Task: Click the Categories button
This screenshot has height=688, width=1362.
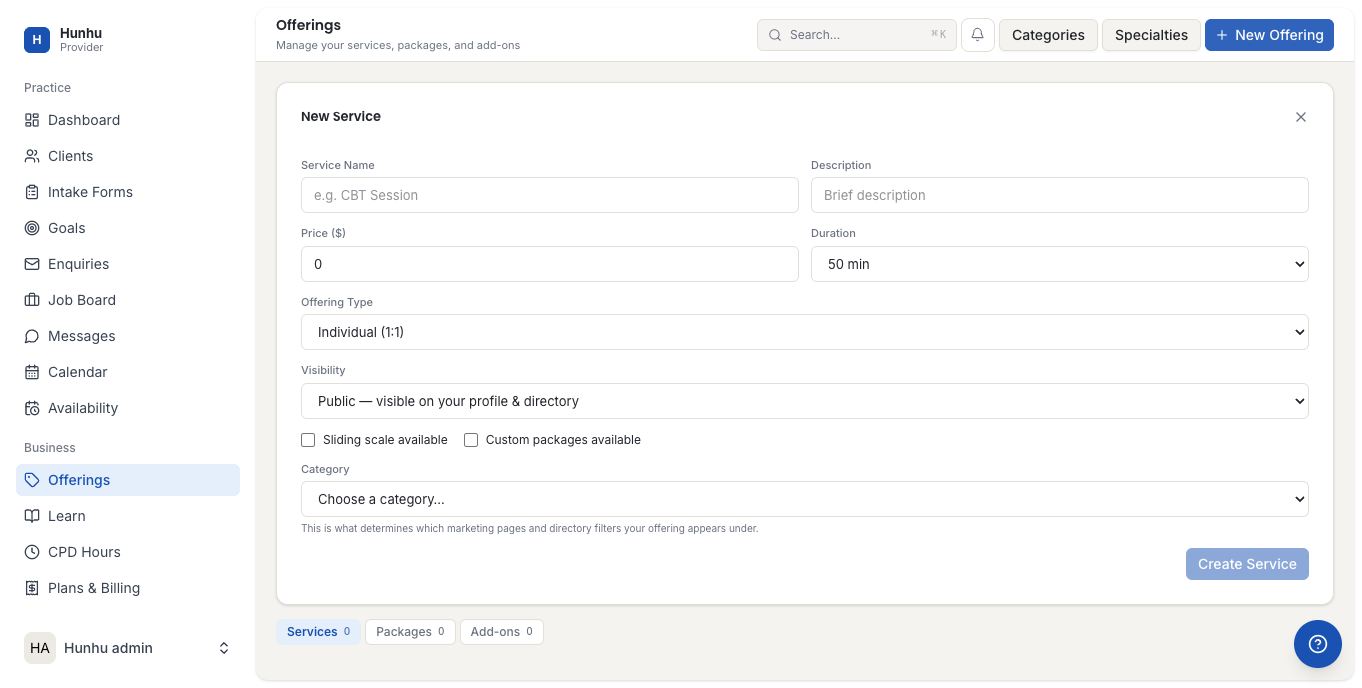Action: (x=1048, y=35)
